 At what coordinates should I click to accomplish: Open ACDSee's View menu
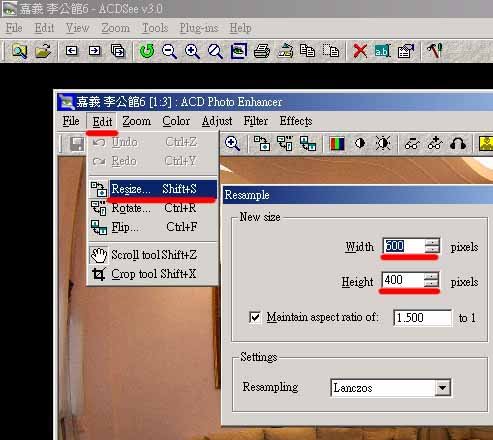(x=77, y=28)
